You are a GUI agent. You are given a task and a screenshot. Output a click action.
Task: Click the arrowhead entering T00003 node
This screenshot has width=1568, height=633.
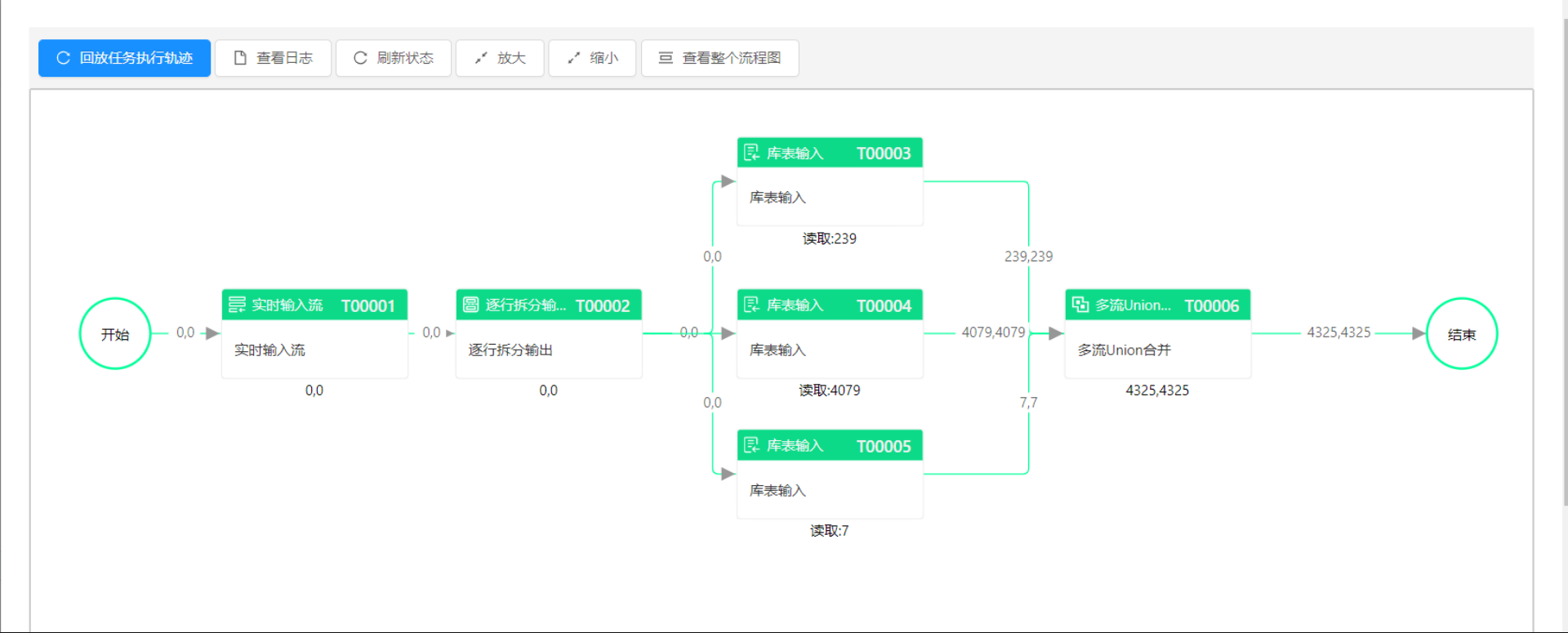click(x=728, y=181)
